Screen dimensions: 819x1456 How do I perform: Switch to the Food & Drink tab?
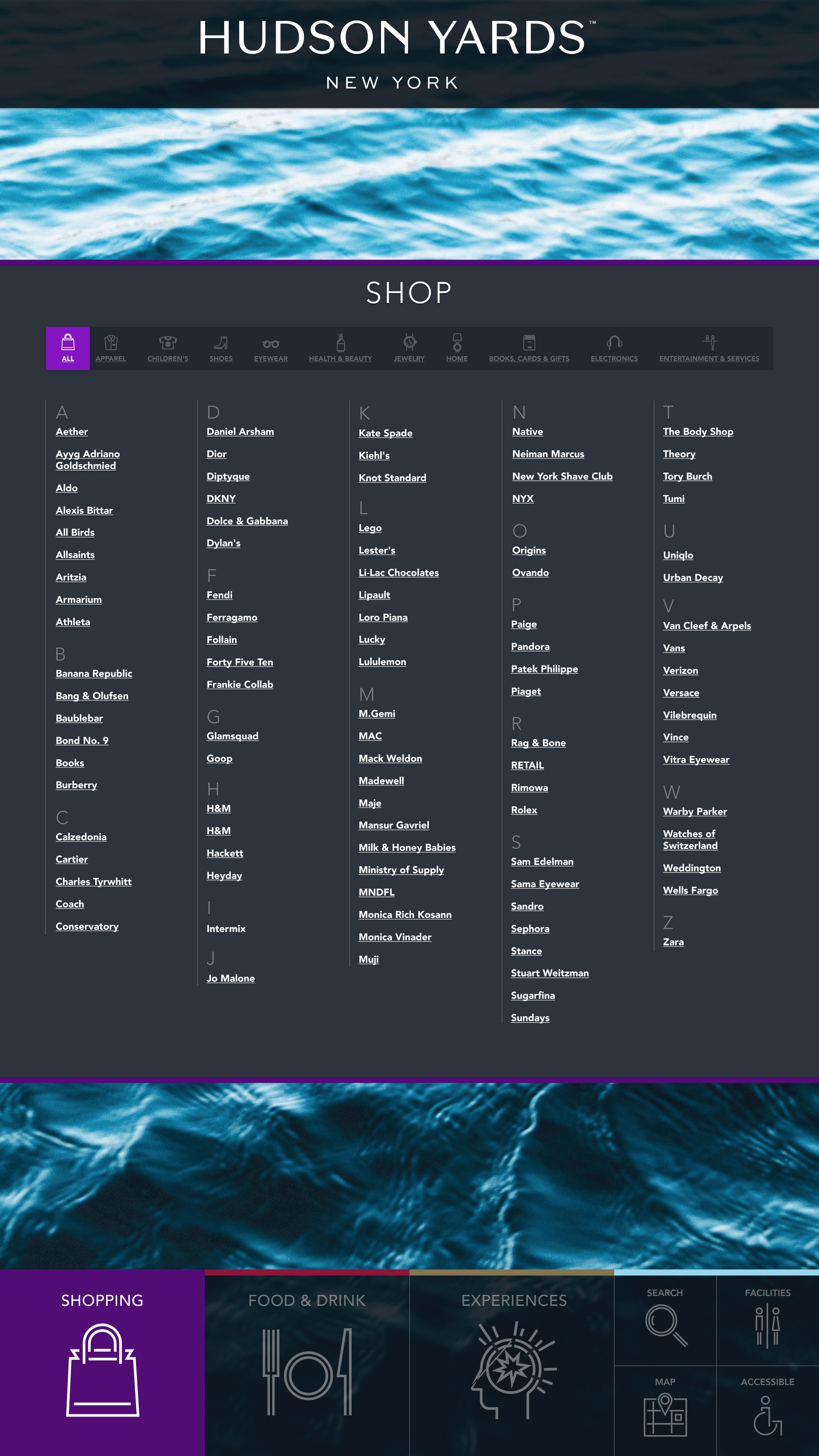(x=307, y=1362)
